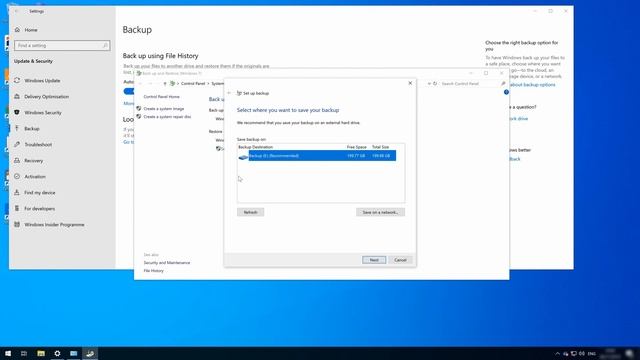Open the Control Panel address bar dropdown

429,84
